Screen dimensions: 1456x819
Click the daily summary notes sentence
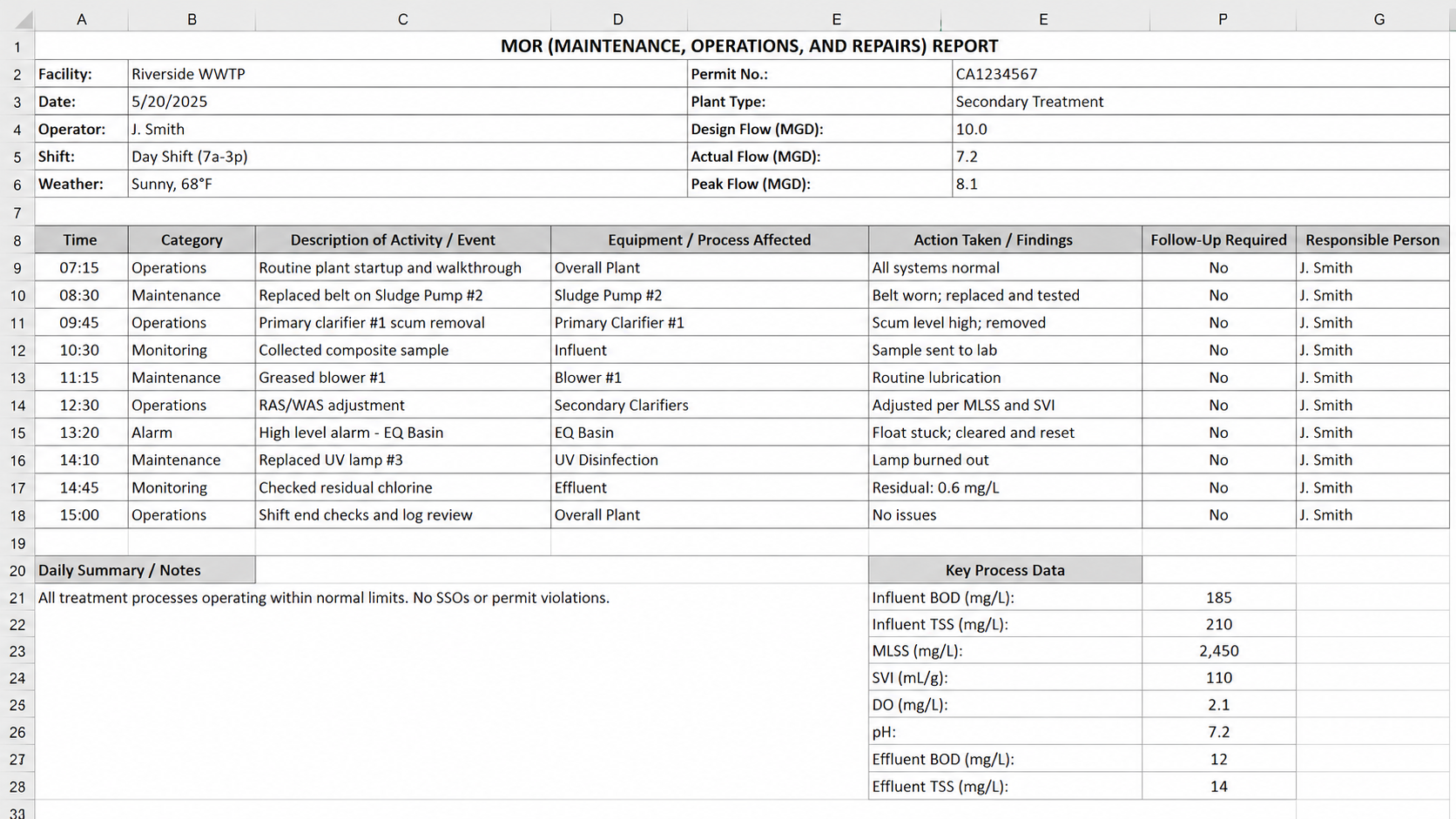click(x=323, y=598)
